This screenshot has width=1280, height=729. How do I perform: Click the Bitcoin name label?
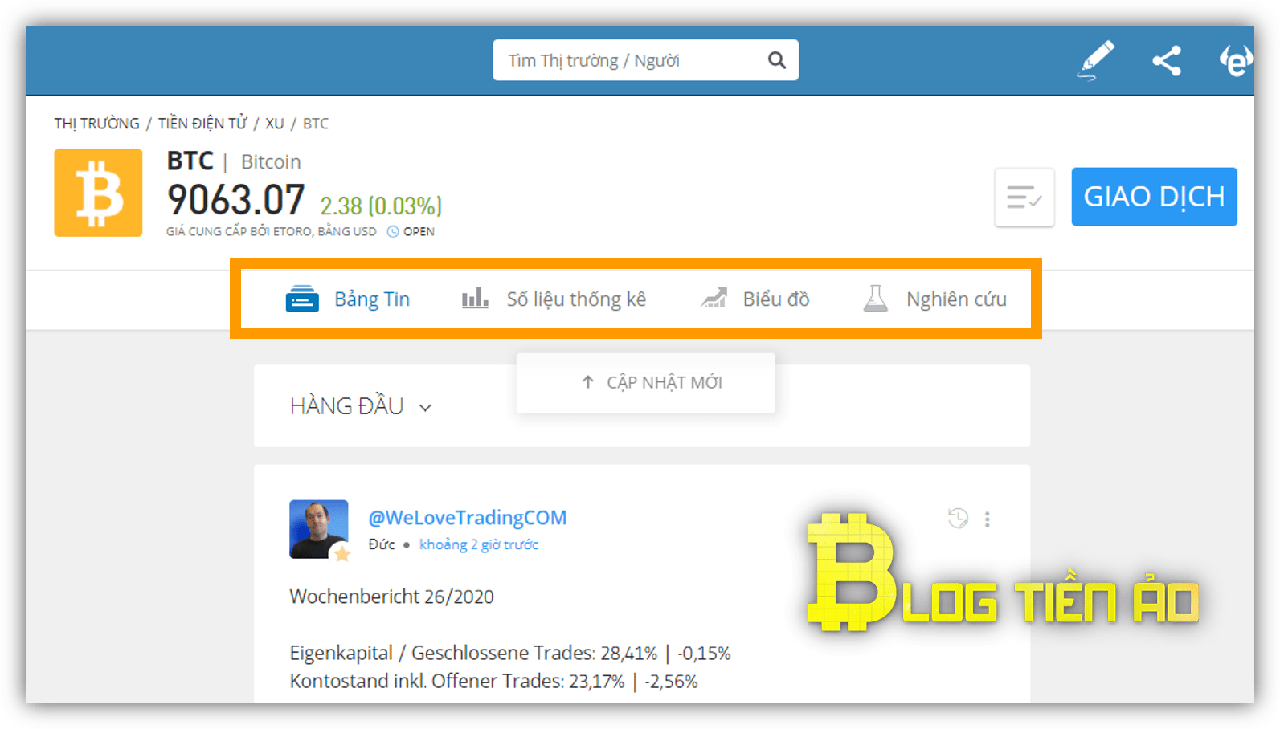pyautogui.click(x=271, y=162)
